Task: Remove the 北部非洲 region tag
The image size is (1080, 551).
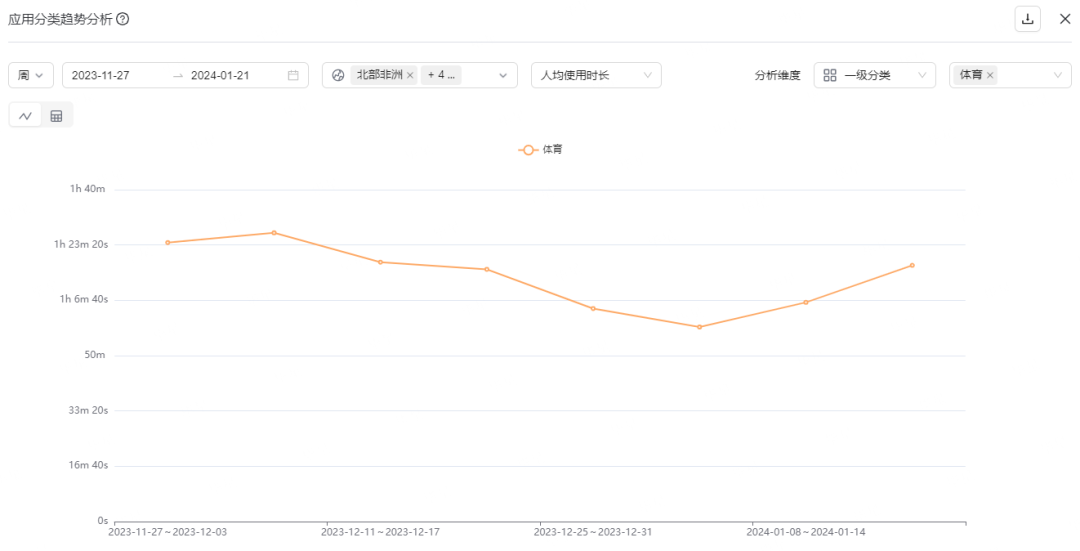Action: (x=410, y=75)
